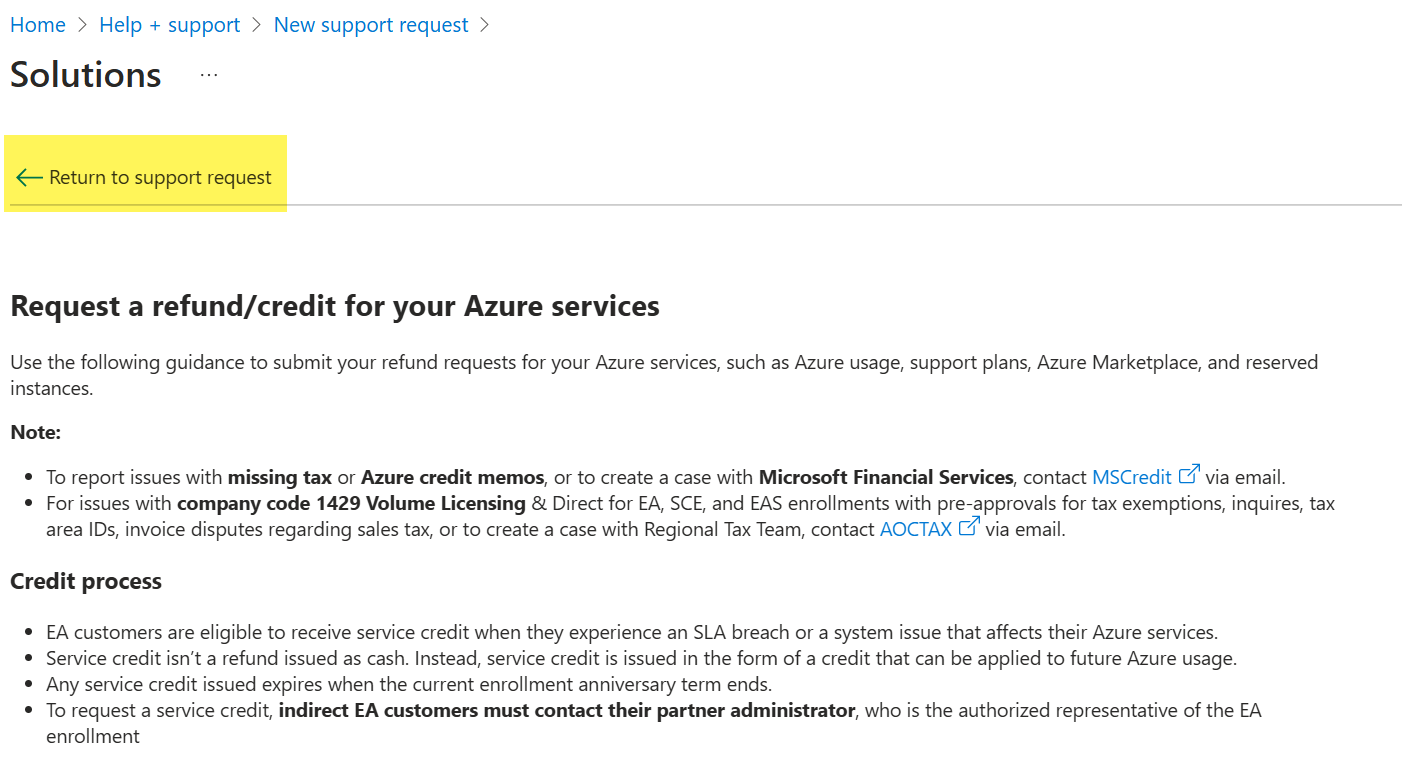The height and width of the screenshot is (768, 1402).
Task: Click Return to support request
Action: (x=161, y=176)
